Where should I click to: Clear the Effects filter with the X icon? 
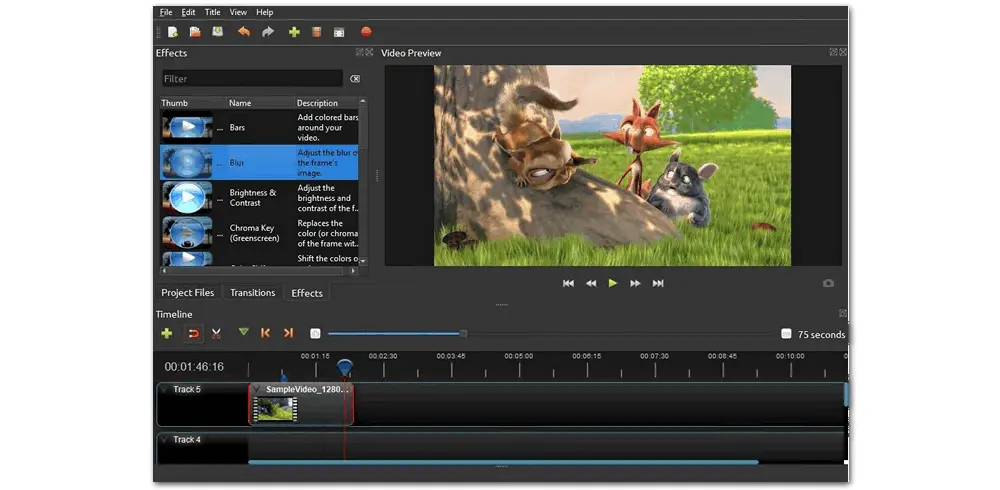[x=355, y=78]
